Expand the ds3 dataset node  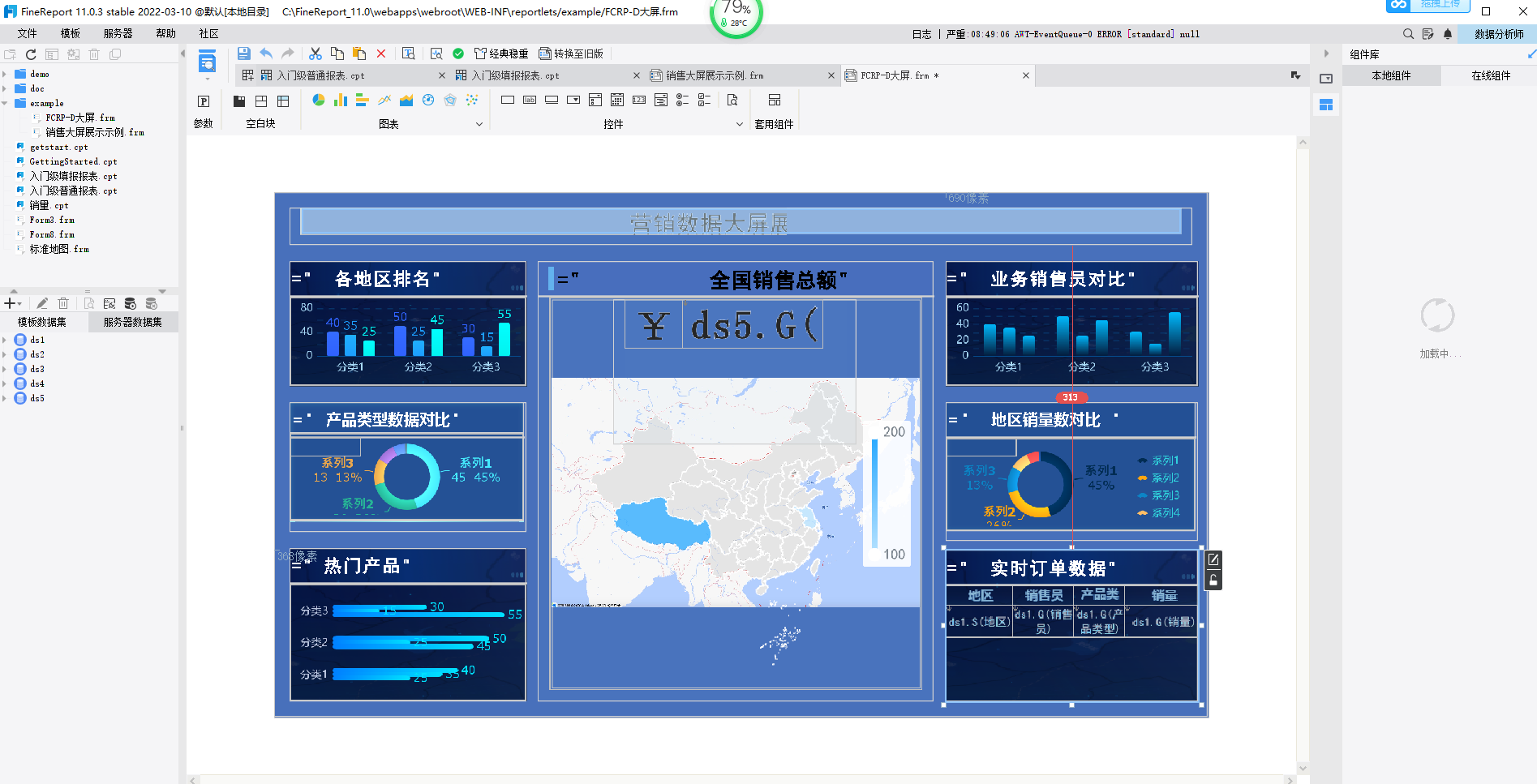[x=5, y=369]
